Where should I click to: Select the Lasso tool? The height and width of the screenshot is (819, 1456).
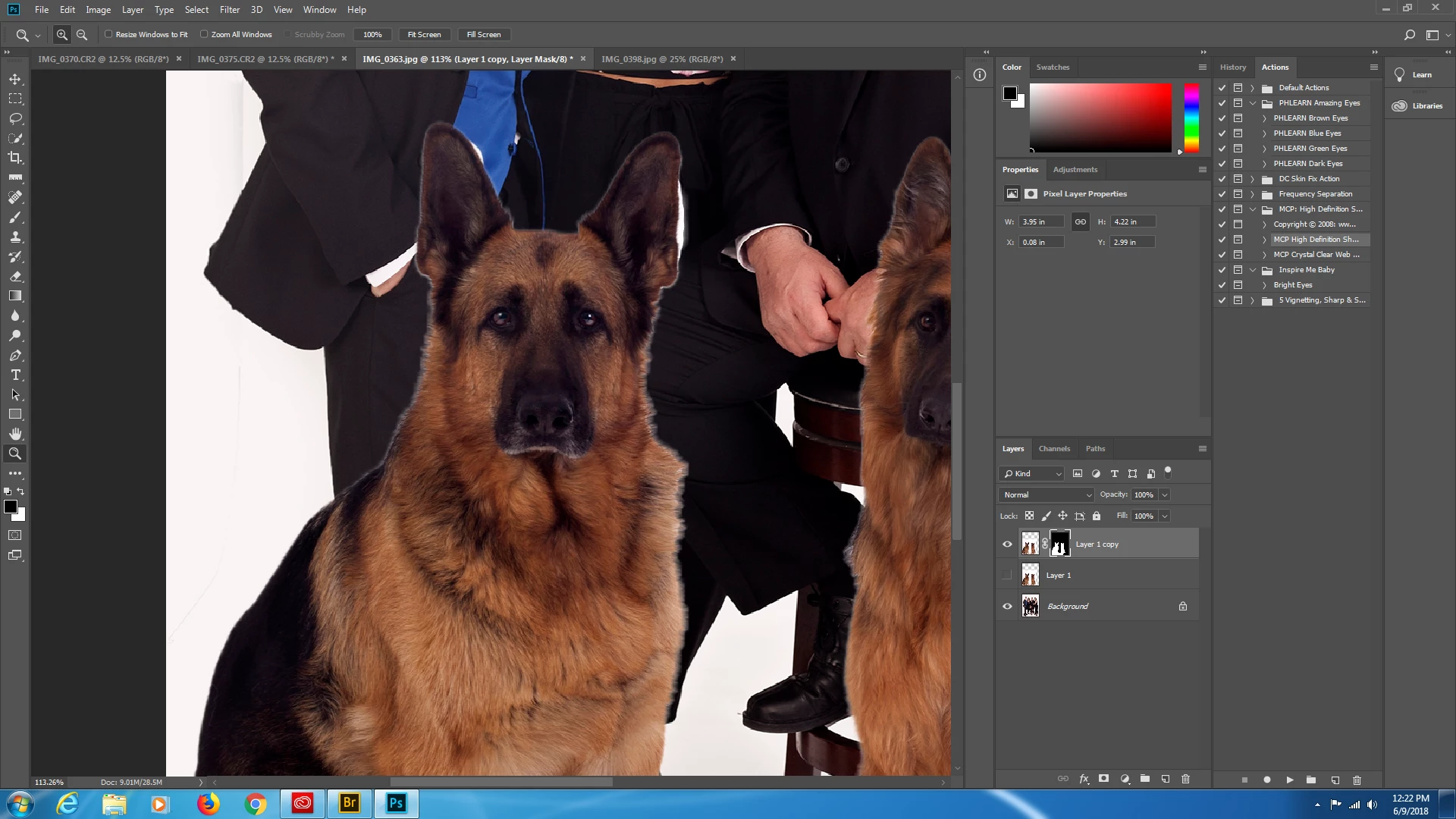point(15,118)
